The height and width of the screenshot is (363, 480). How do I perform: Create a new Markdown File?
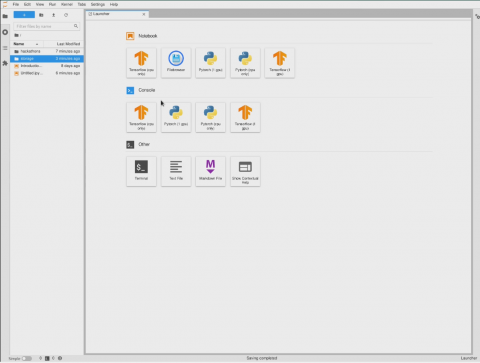click(210, 171)
